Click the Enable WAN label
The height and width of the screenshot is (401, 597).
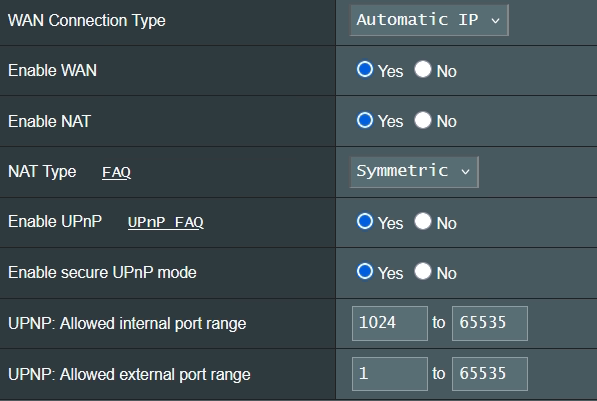coord(53,70)
